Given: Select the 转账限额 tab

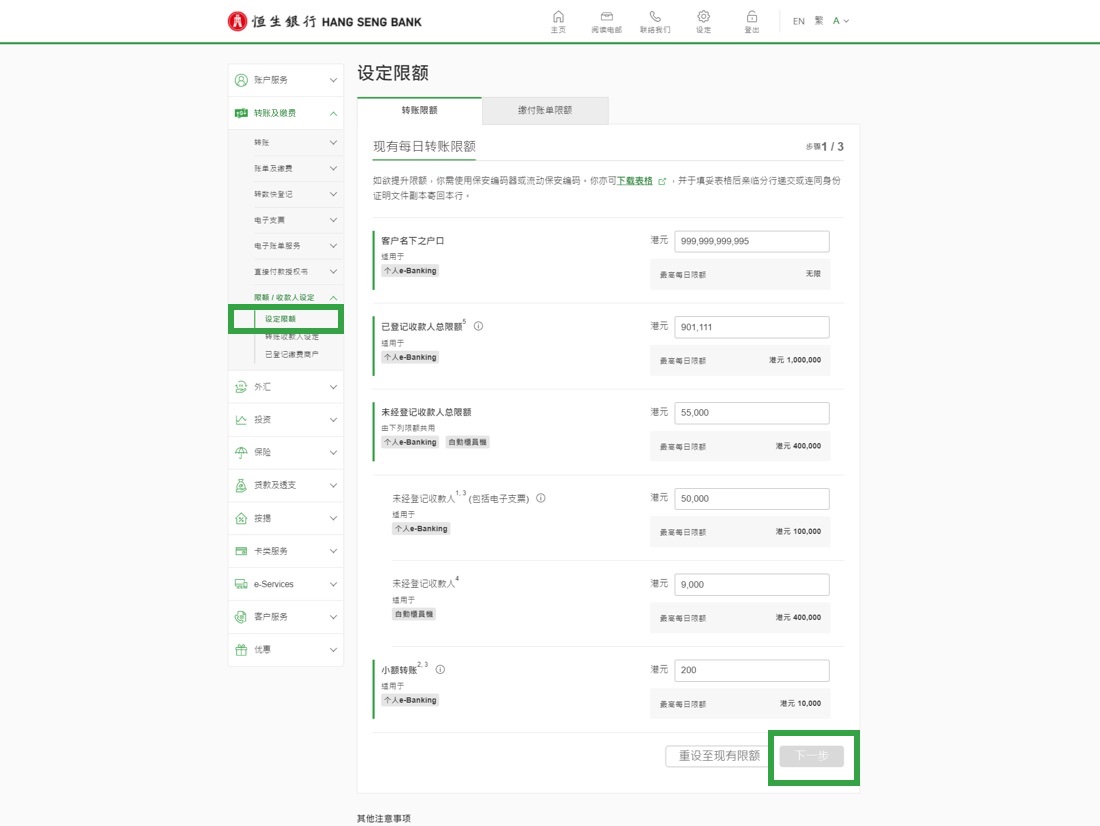Looking at the screenshot, I should pyautogui.click(x=419, y=110).
